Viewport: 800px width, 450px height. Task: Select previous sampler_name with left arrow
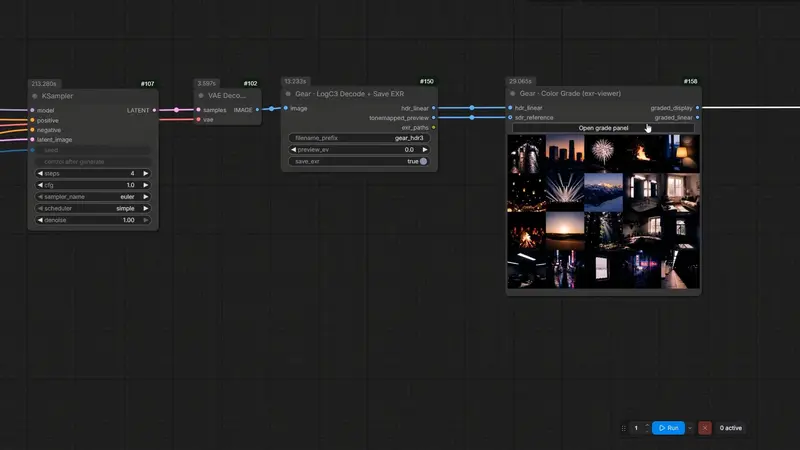(40, 197)
